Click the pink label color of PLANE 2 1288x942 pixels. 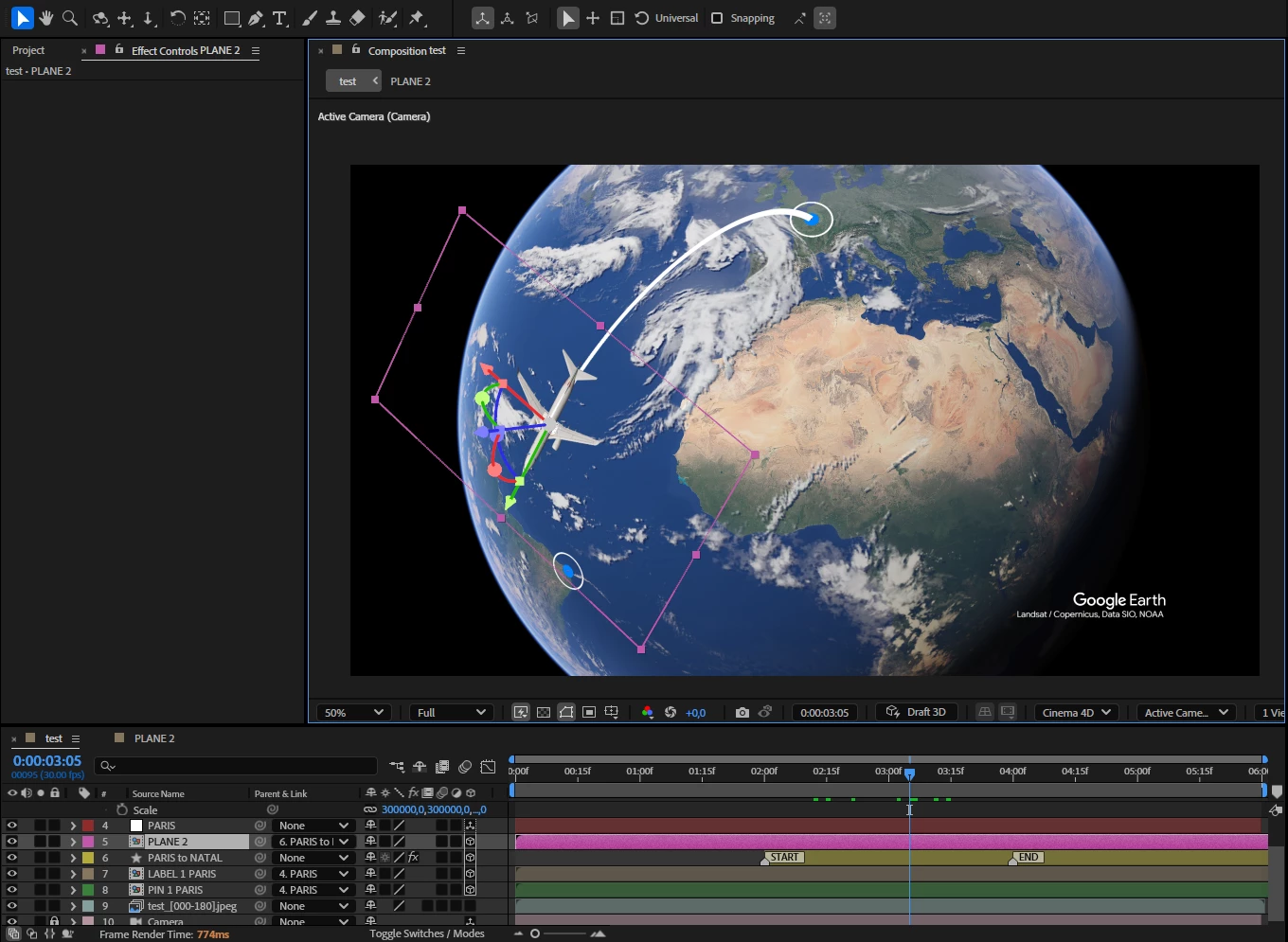pos(88,842)
